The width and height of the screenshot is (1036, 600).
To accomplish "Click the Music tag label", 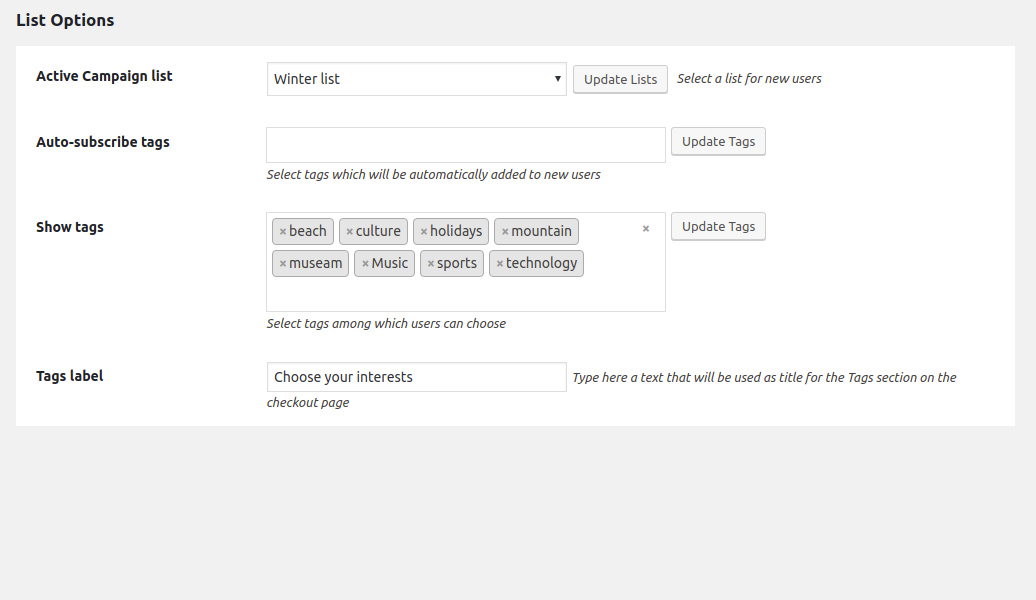I will coord(390,264).
